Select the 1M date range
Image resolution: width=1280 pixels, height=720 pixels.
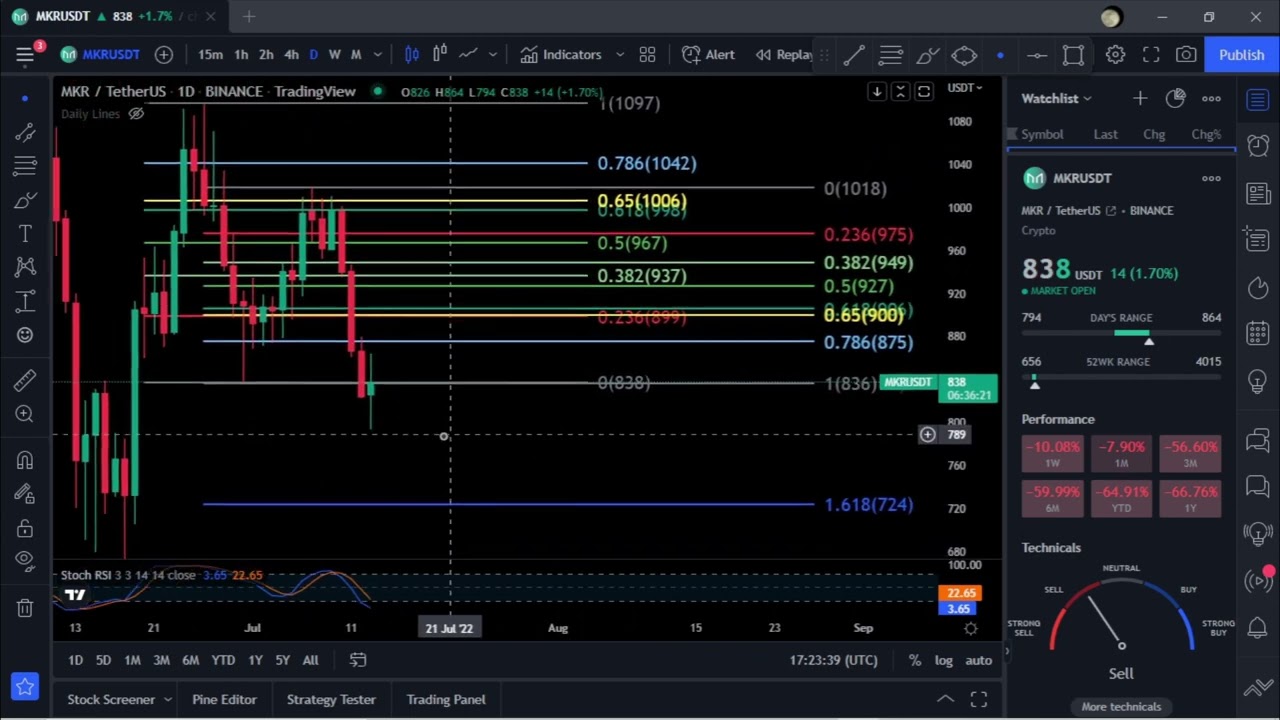click(132, 660)
